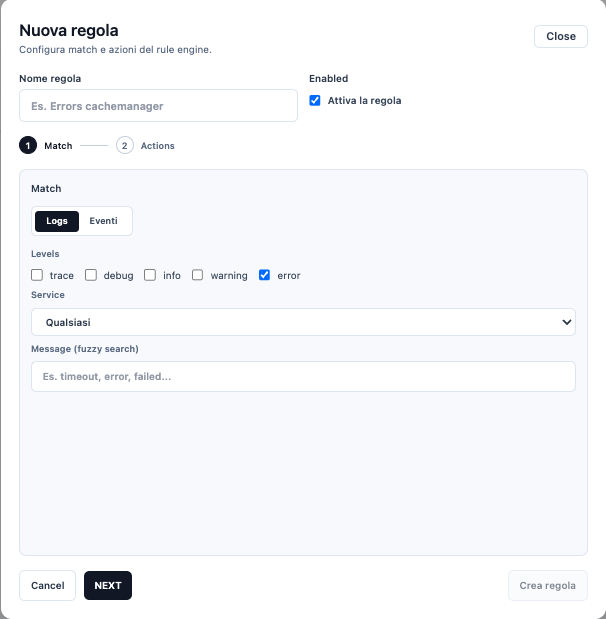This screenshot has height=619, width=606.
Task: Check the info level checkbox
Action: [x=150, y=275]
